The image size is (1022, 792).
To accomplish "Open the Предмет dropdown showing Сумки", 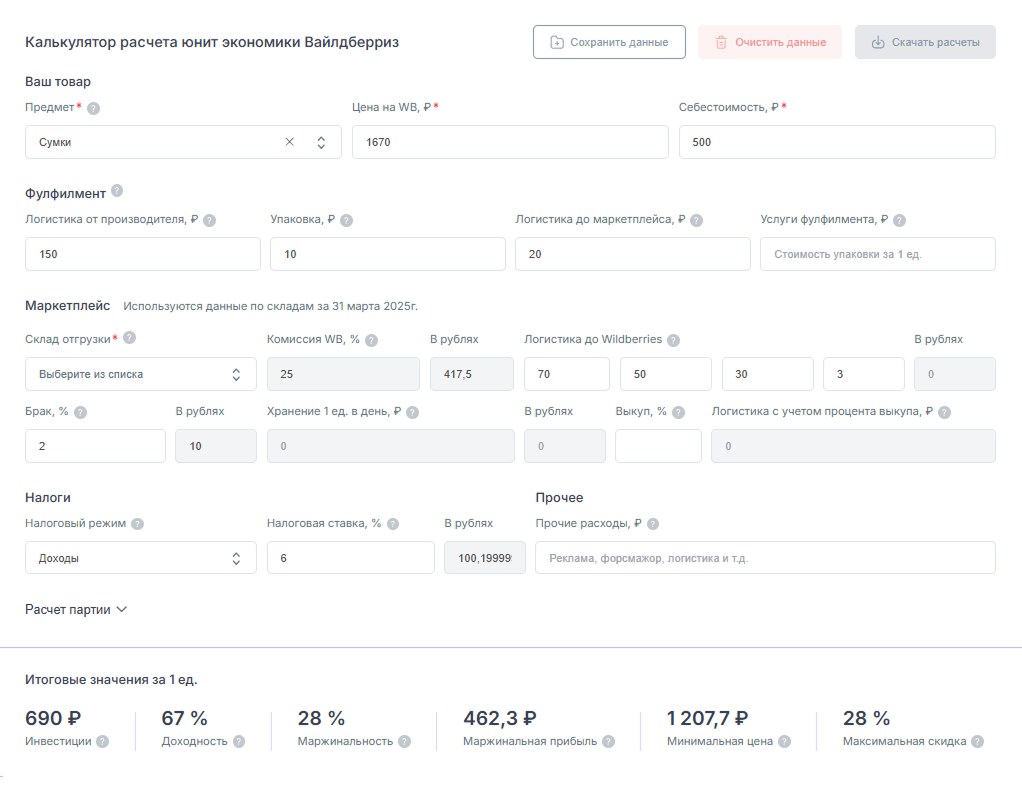I will tap(183, 142).
